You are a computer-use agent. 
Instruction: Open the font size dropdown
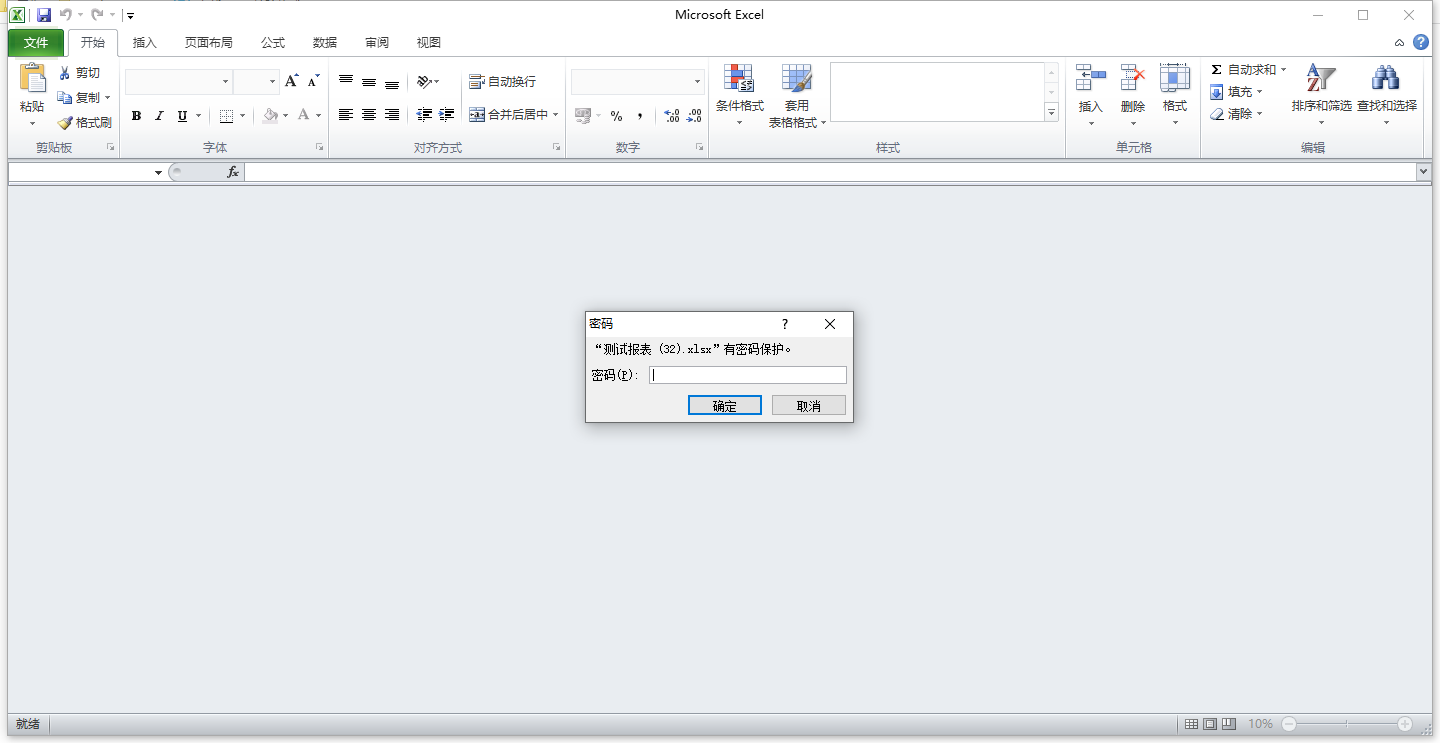click(x=272, y=81)
